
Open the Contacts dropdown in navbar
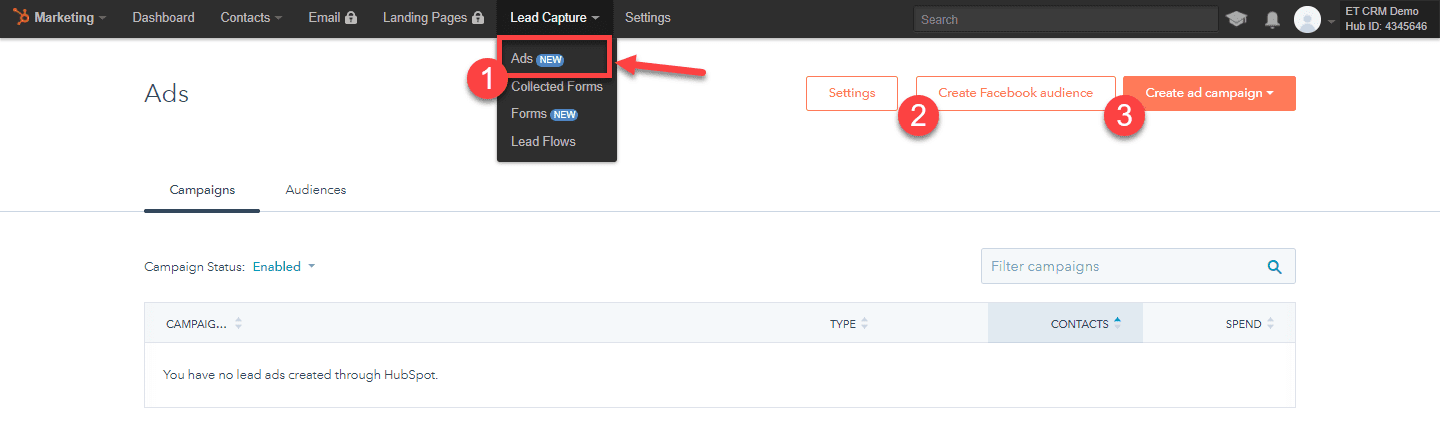[251, 18]
